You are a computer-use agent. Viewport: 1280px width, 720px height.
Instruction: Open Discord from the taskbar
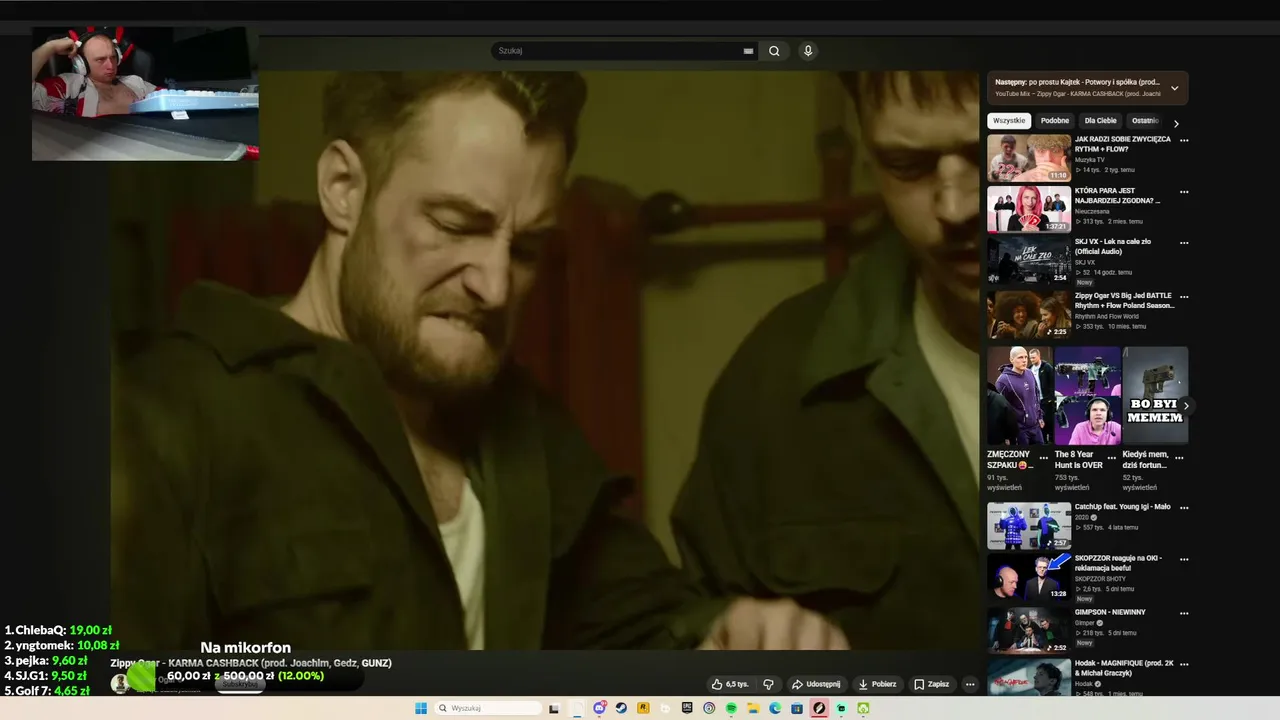[599, 708]
